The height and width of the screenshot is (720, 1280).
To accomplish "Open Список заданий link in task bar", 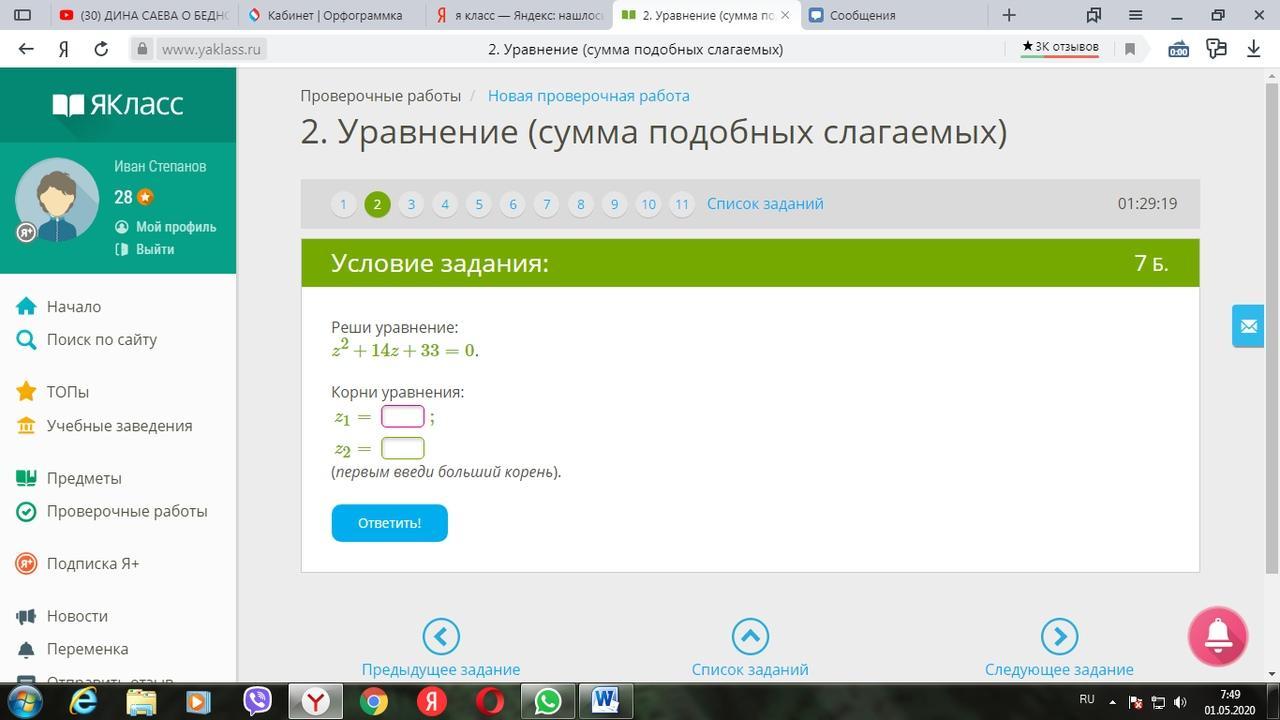I will click(x=765, y=204).
